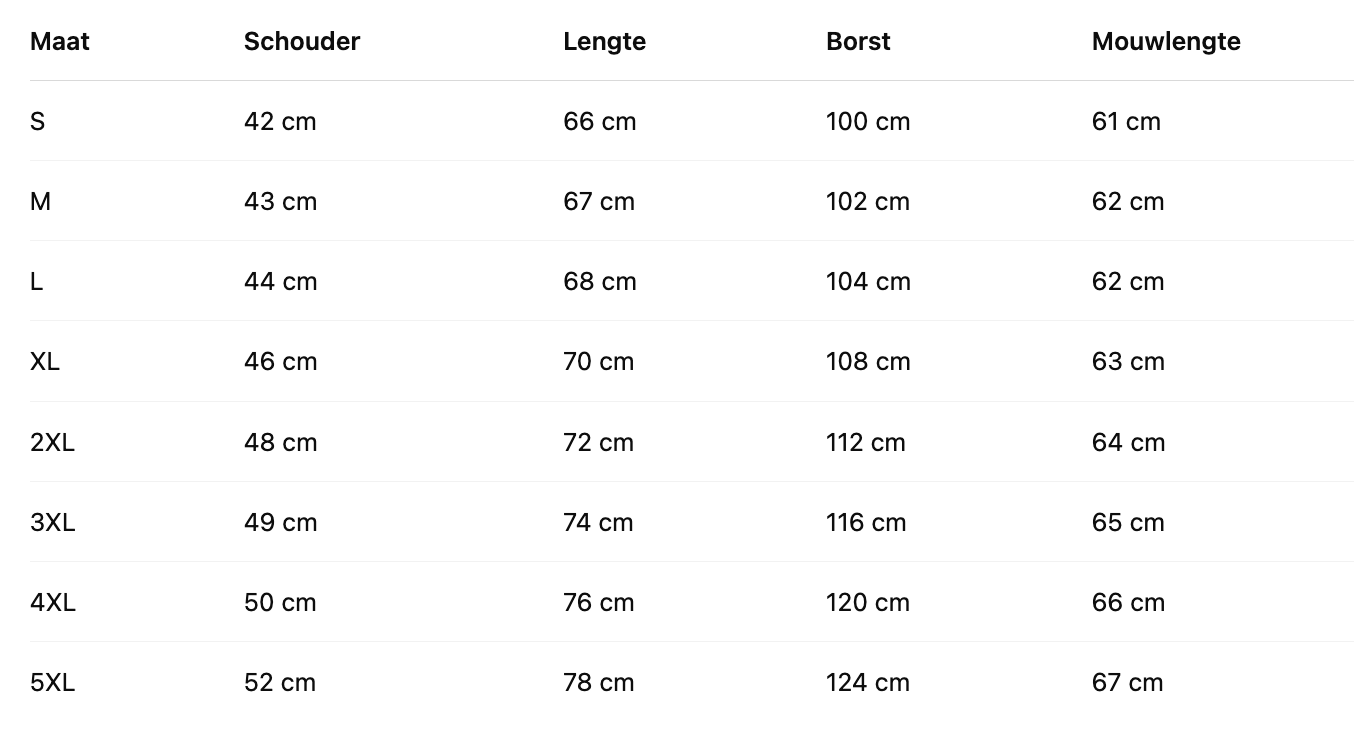Select the 3XL size row label

pos(52,522)
